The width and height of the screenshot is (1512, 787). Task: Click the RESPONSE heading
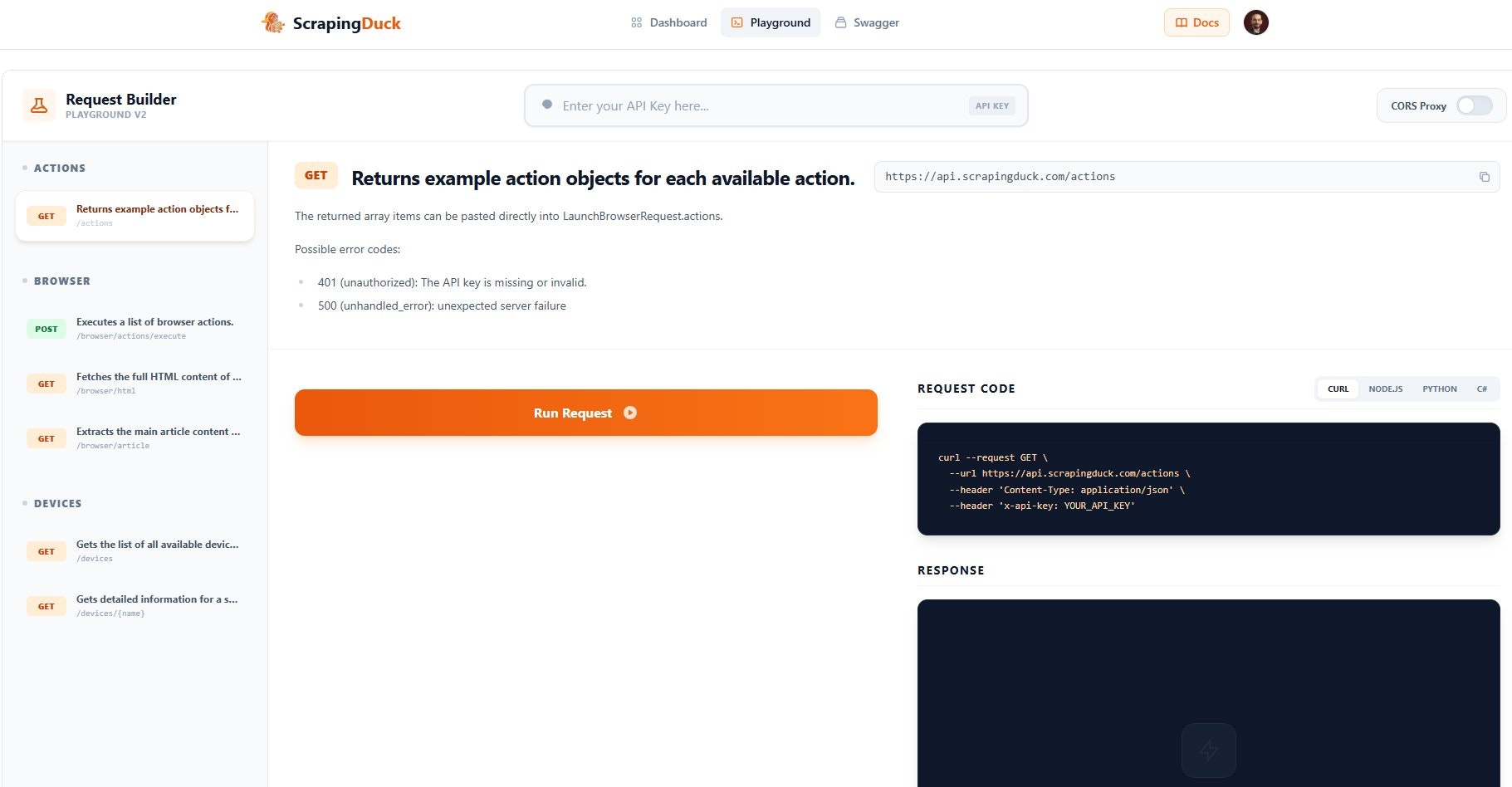coord(951,570)
